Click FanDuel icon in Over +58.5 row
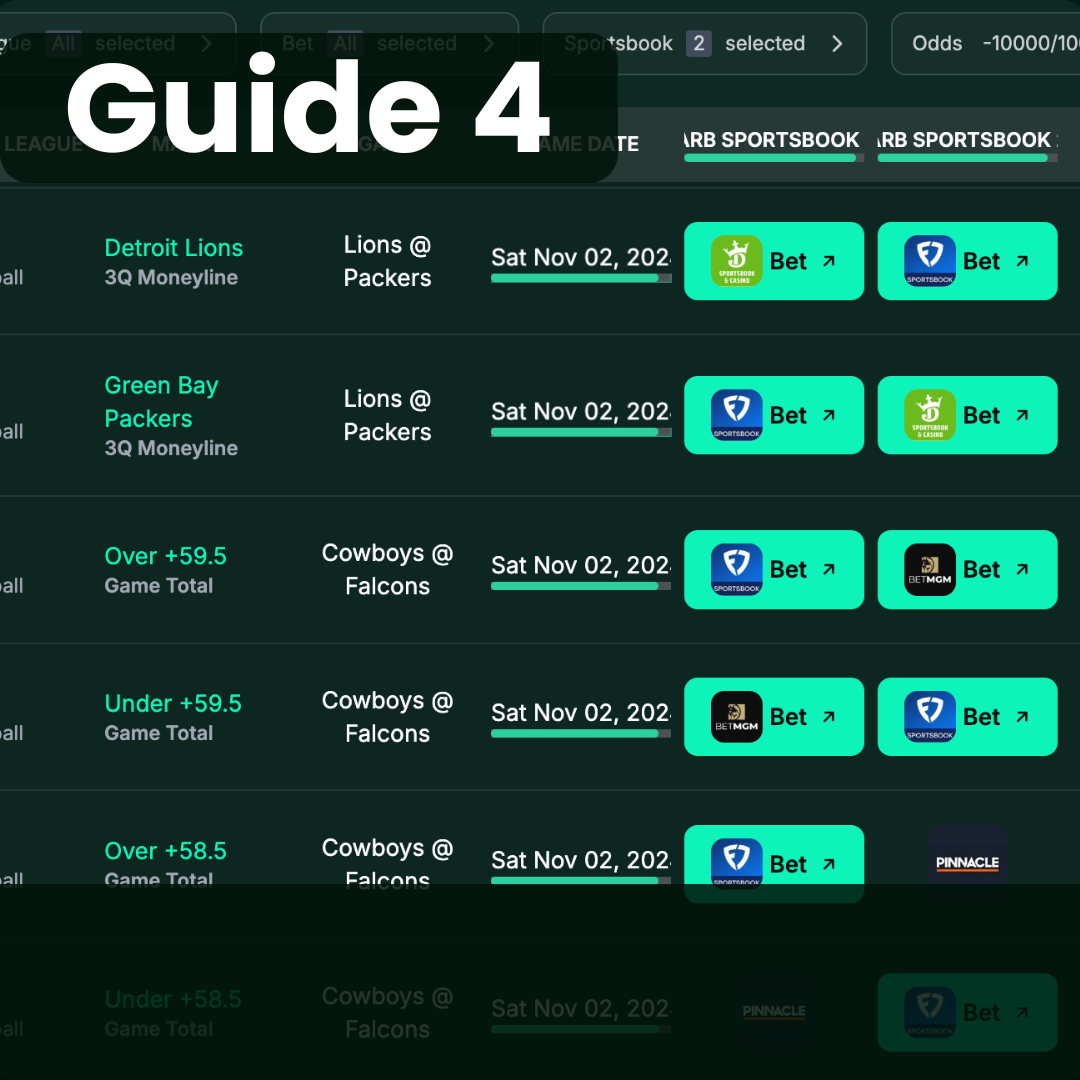The height and width of the screenshot is (1080, 1080). click(x=736, y=862)
